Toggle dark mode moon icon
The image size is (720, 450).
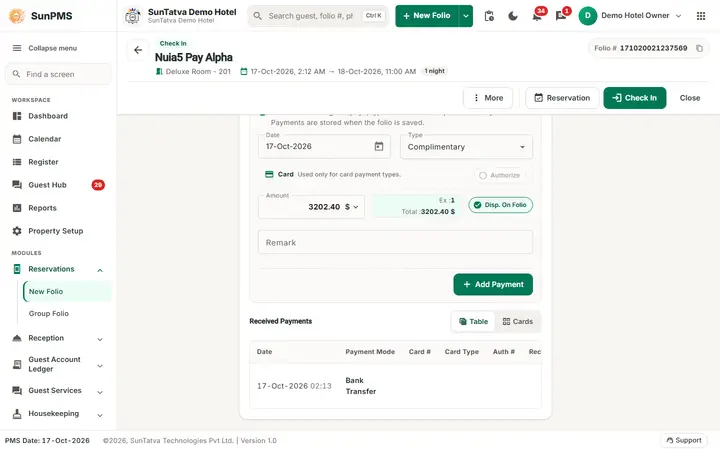(513, 16)
